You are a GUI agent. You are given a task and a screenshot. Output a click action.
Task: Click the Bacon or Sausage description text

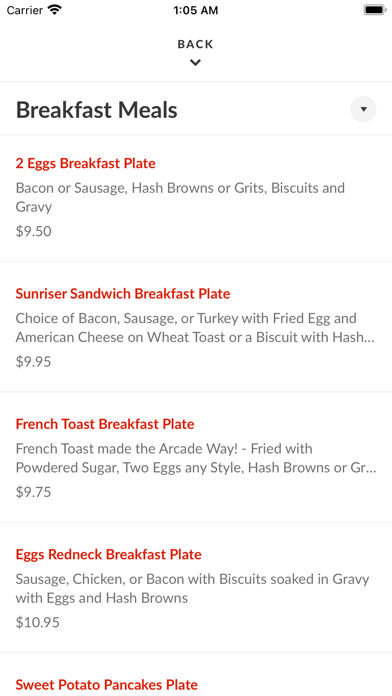(180, 197)
